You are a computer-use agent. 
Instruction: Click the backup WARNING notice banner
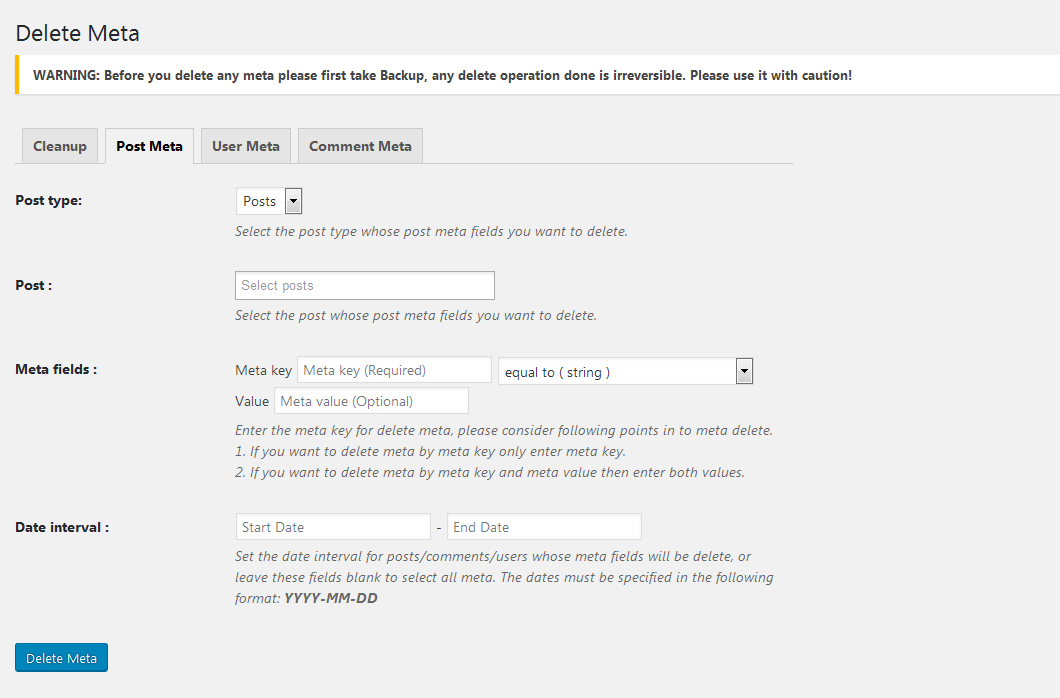pyautogui.click(x=442, y=75)
